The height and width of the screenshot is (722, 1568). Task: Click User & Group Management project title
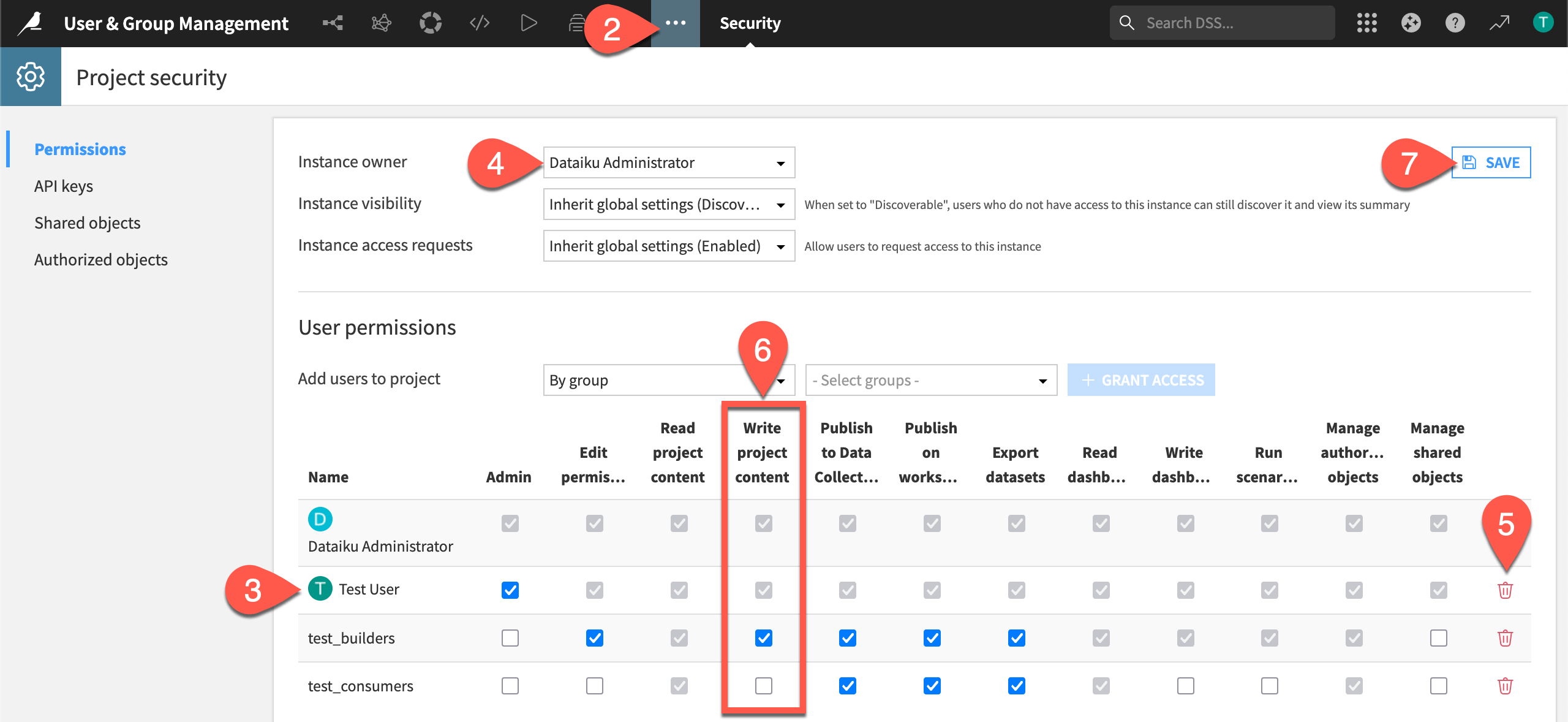click(x=176, y=23)
